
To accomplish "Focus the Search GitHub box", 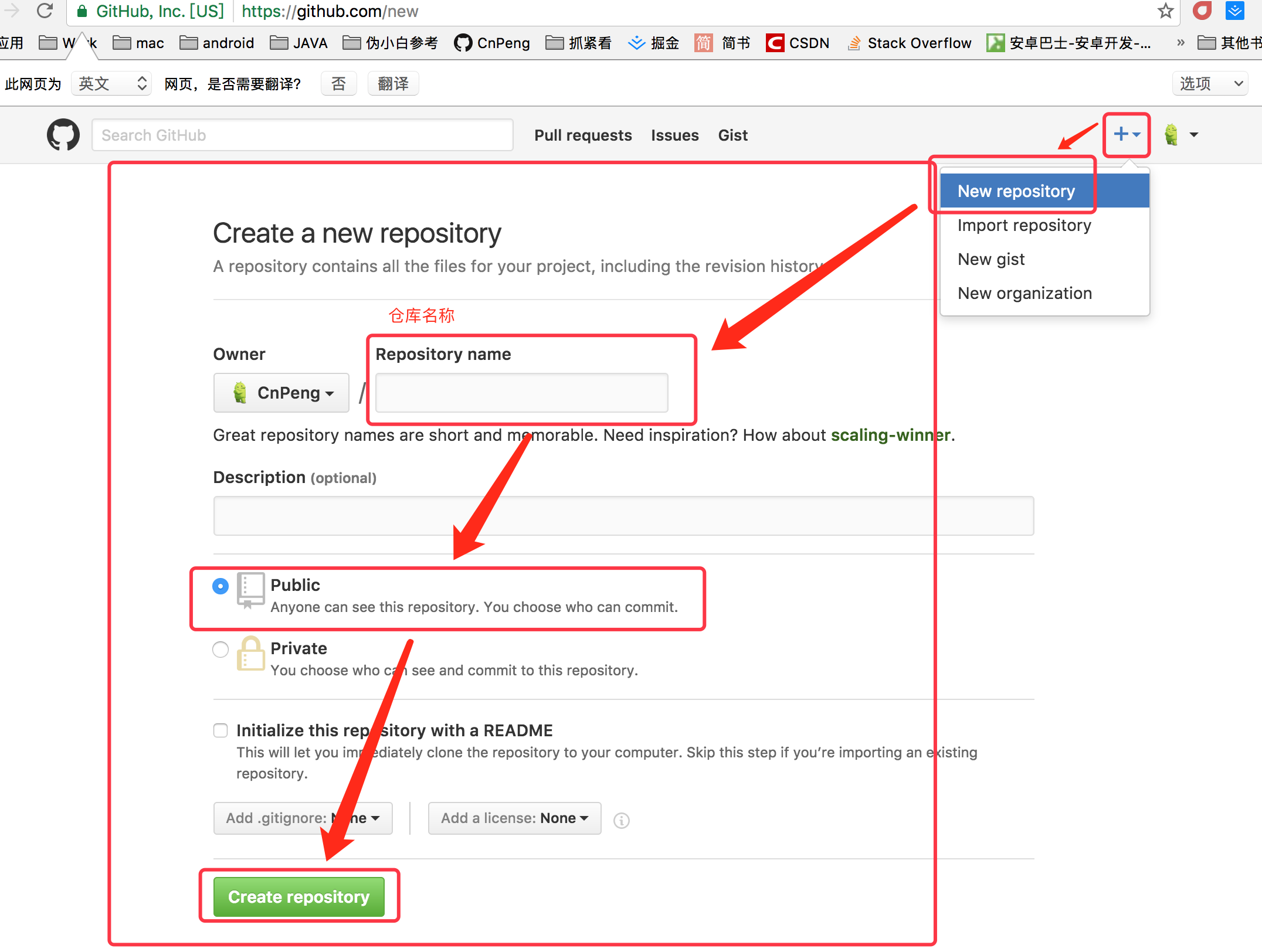I will point(303,135).
